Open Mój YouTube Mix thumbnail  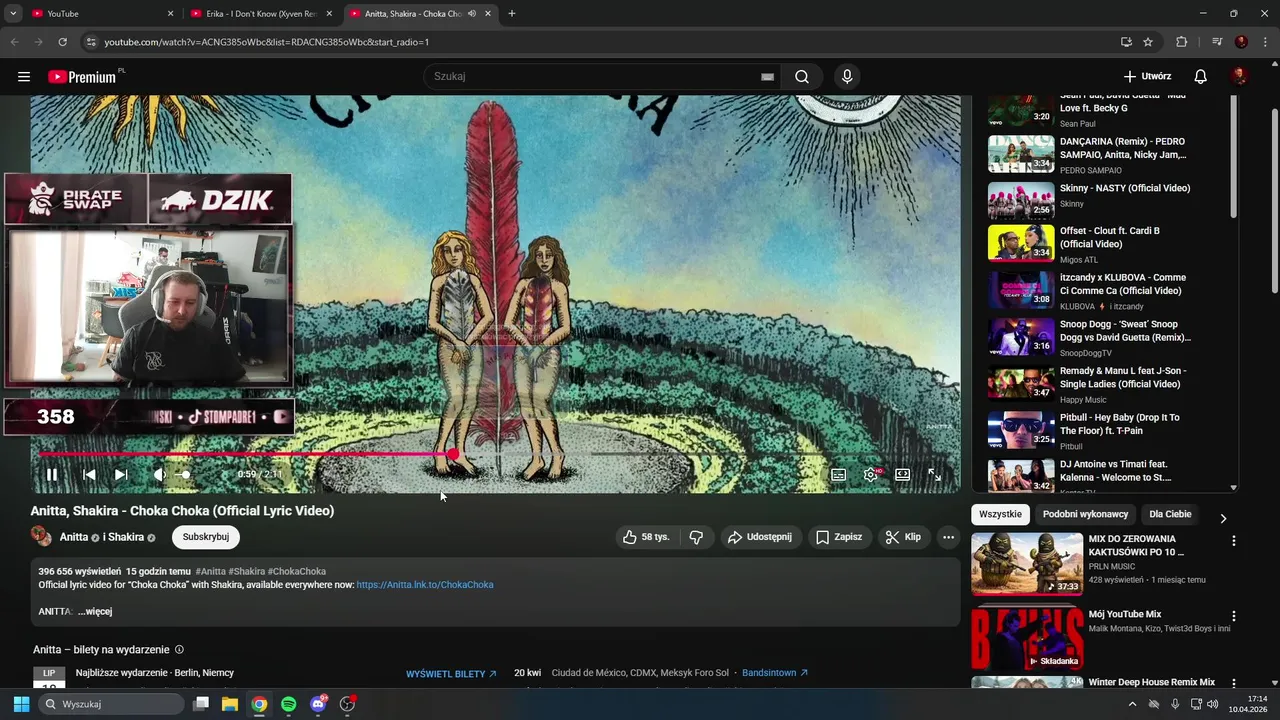pos(1027,638)
